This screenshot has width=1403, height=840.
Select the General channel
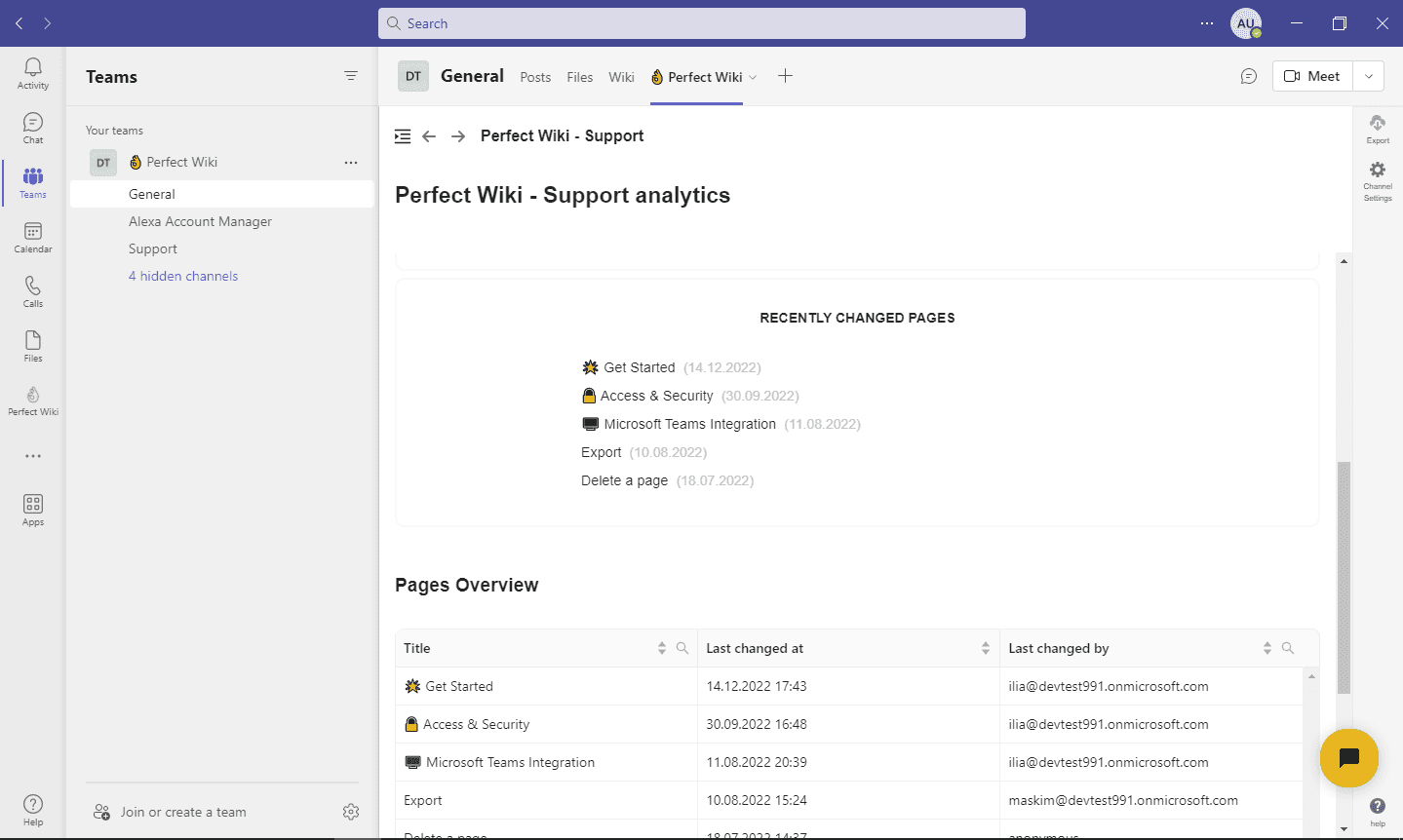pyautogui.click(x=222, y=194)
